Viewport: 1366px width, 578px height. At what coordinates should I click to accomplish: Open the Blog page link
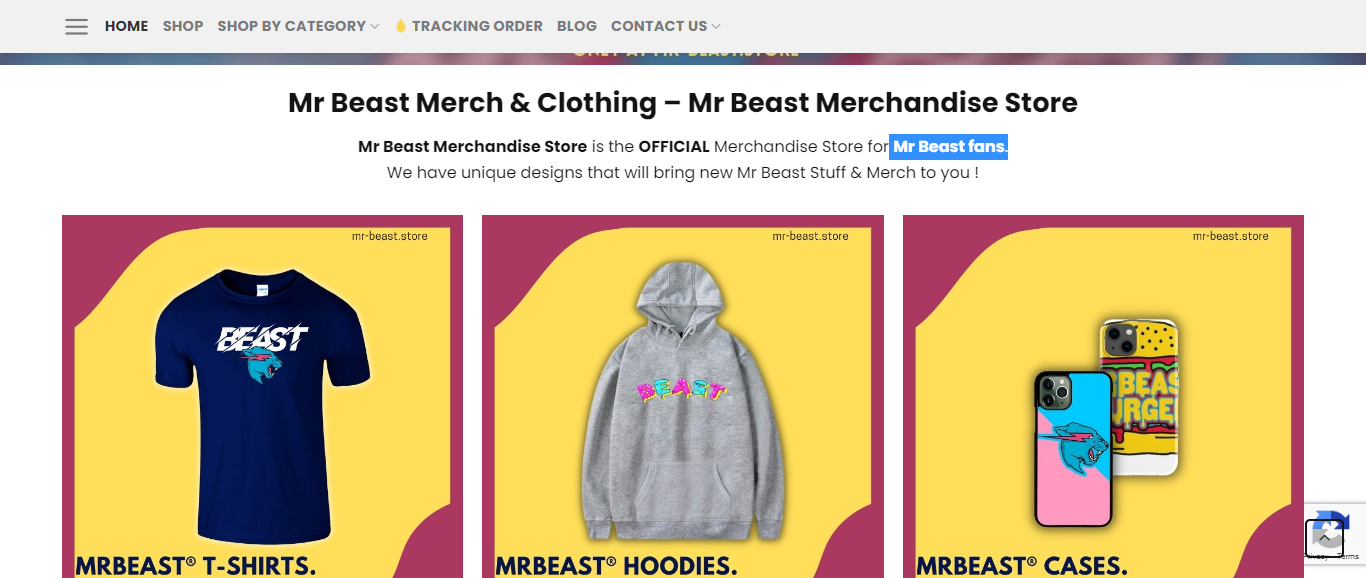point(577,26)
